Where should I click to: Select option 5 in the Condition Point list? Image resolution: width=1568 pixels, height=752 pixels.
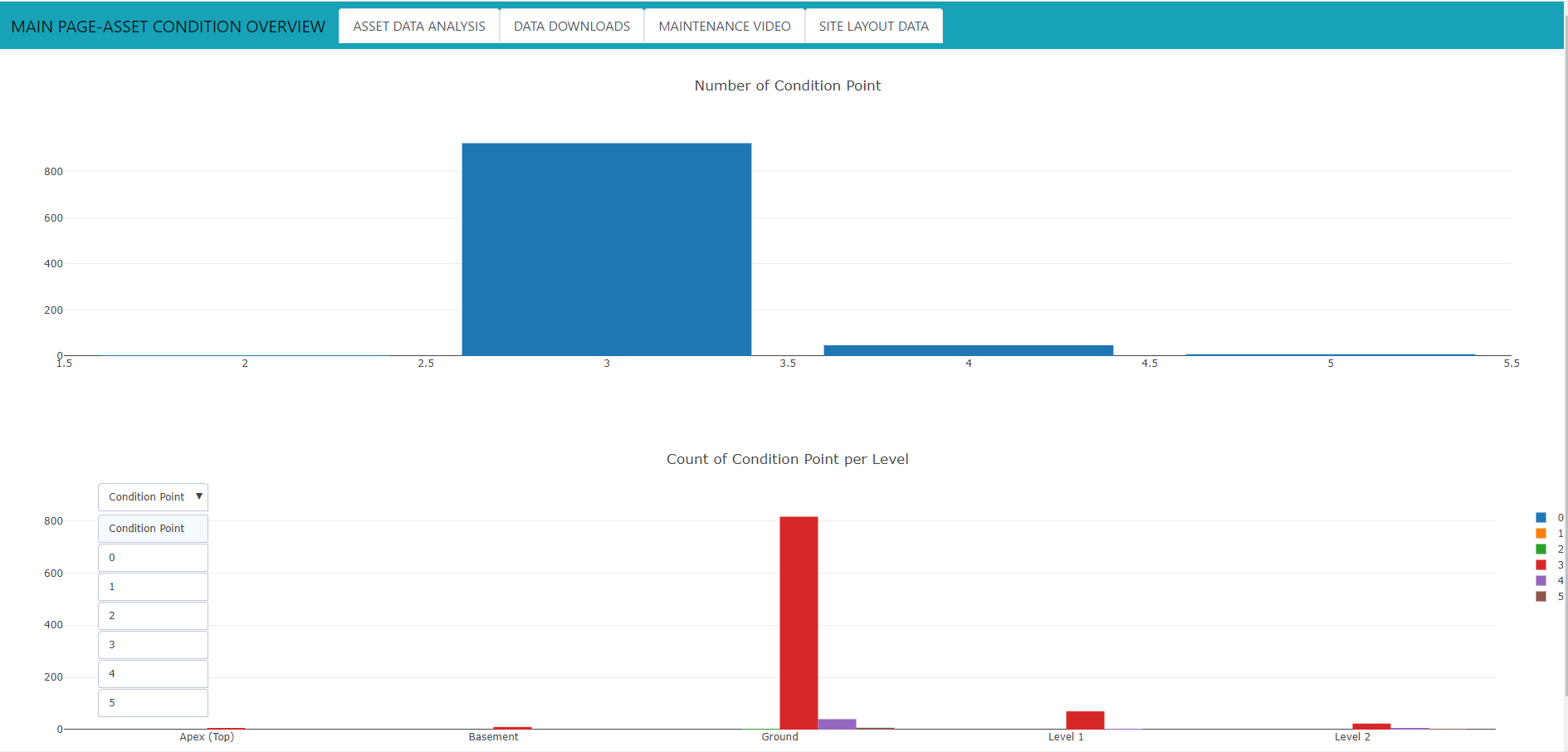pos(153,702)
